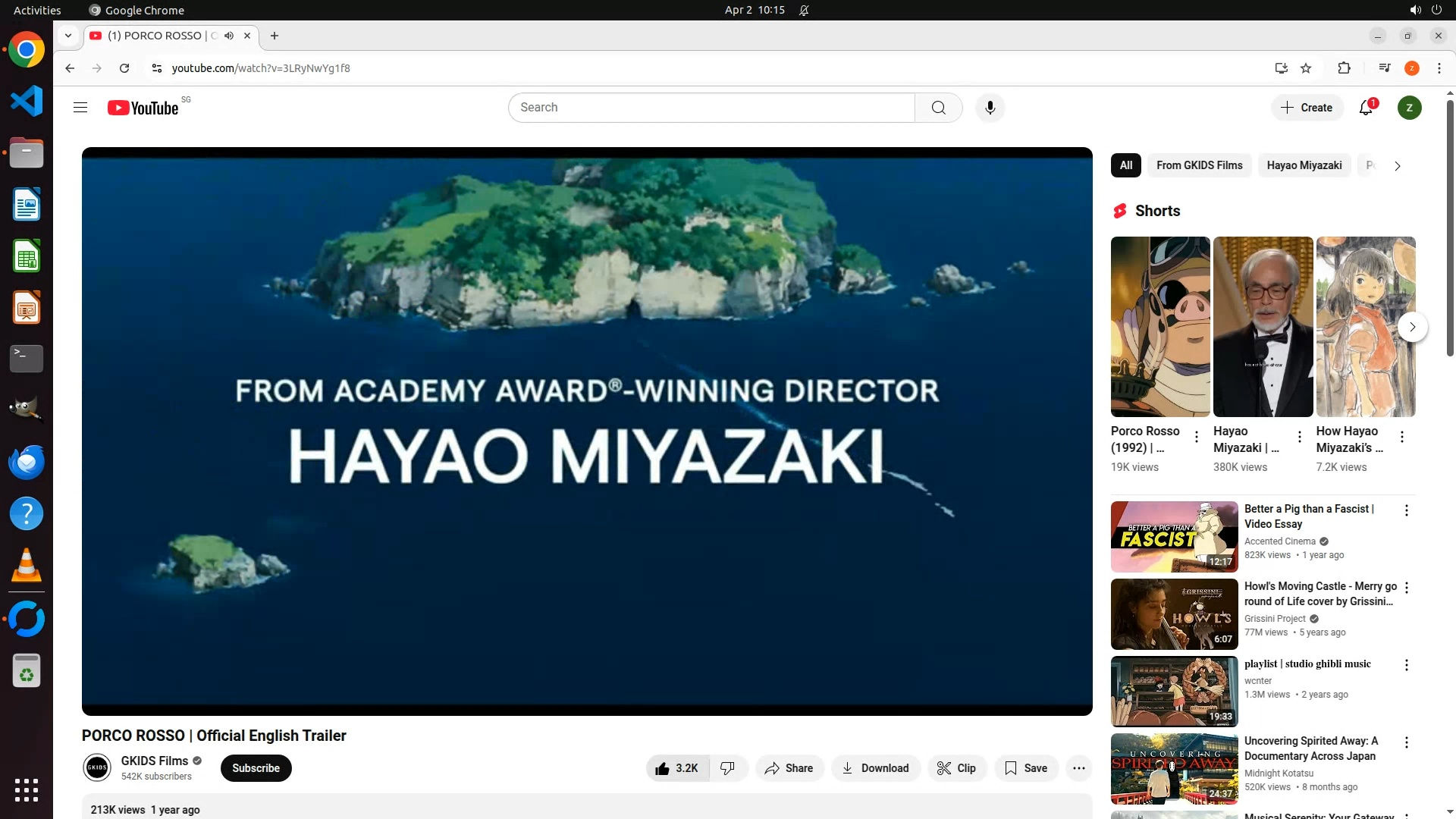The image size is (1456, 819).
Task: Select the Hayao Miyazaki filter chip
Action: 1304,165
